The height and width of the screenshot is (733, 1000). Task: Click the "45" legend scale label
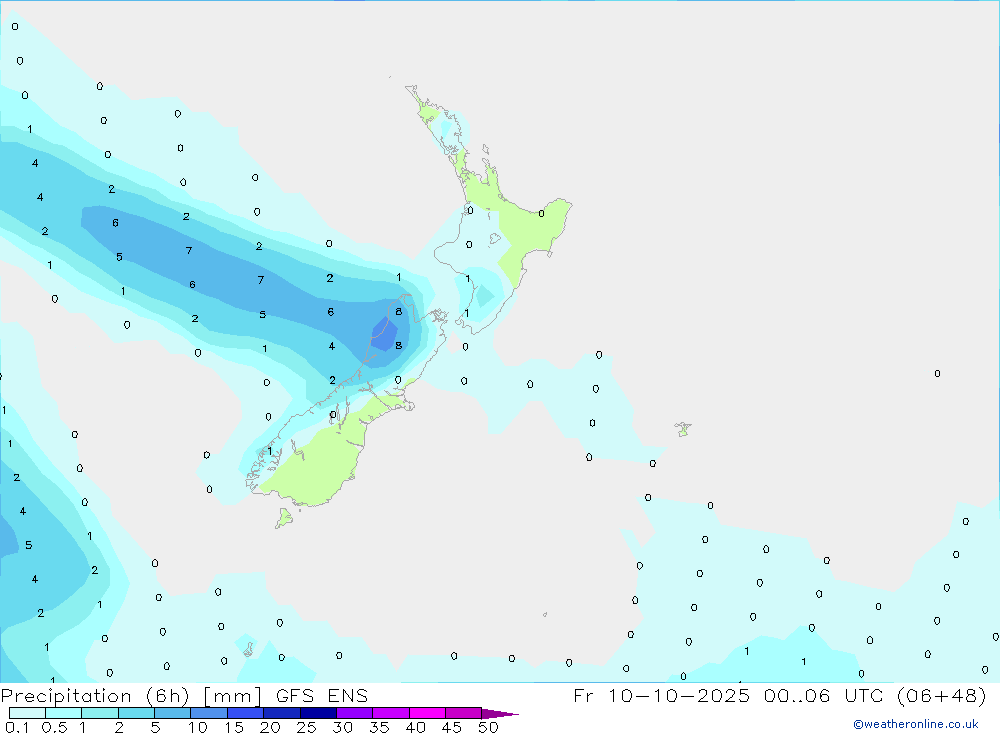452,727
